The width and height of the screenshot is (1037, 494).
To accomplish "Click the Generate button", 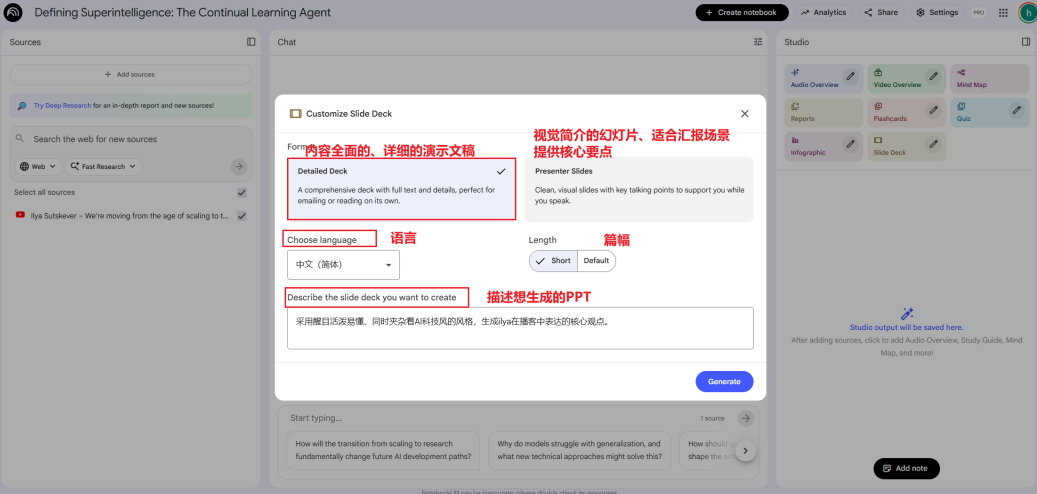I will coord(724,381).
